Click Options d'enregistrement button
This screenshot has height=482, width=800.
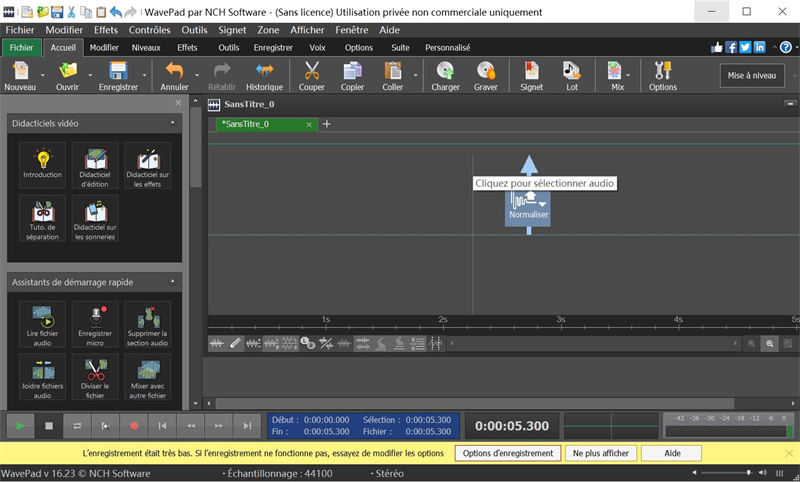(x=508, y=453)
